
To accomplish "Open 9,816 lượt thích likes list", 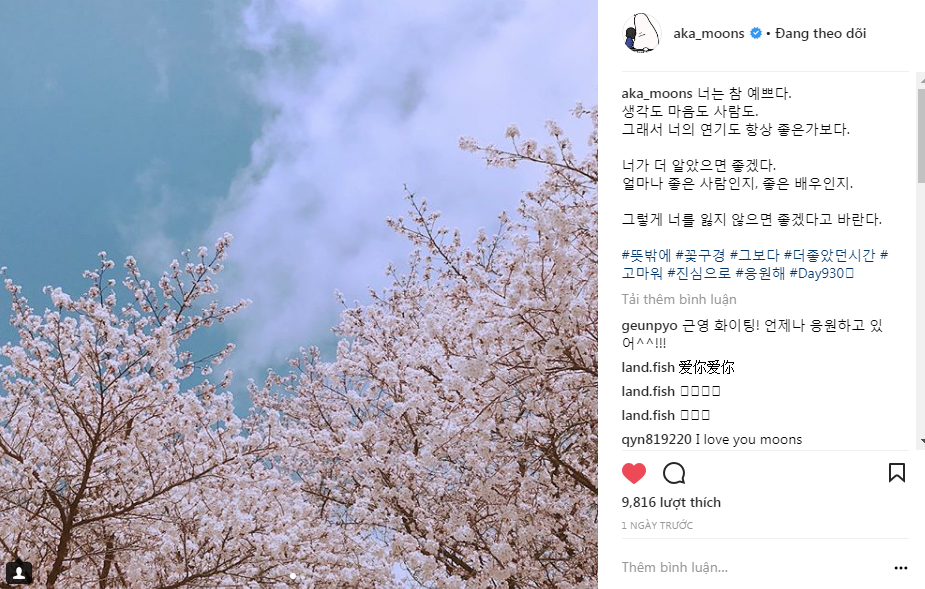I will [x=671, y=502].
